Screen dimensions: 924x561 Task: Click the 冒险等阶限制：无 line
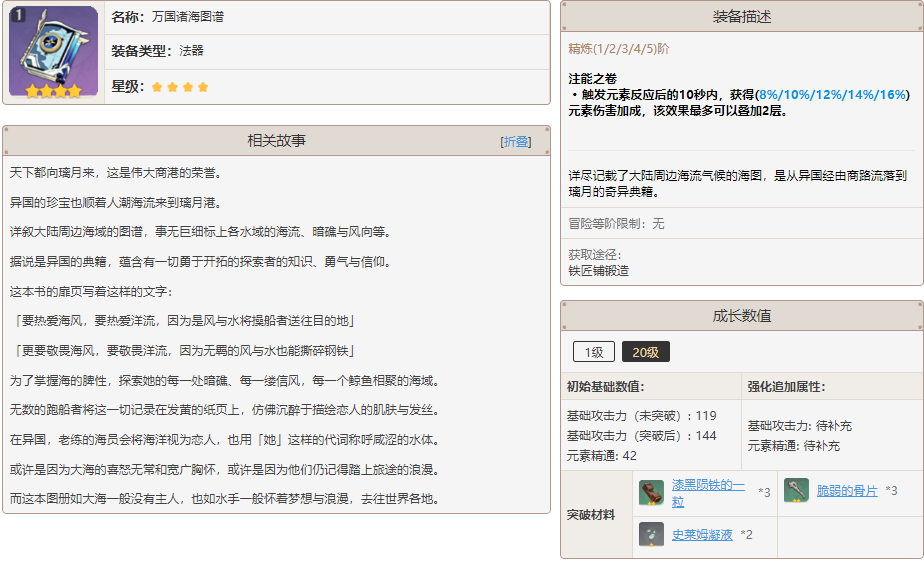pos(616,223)
